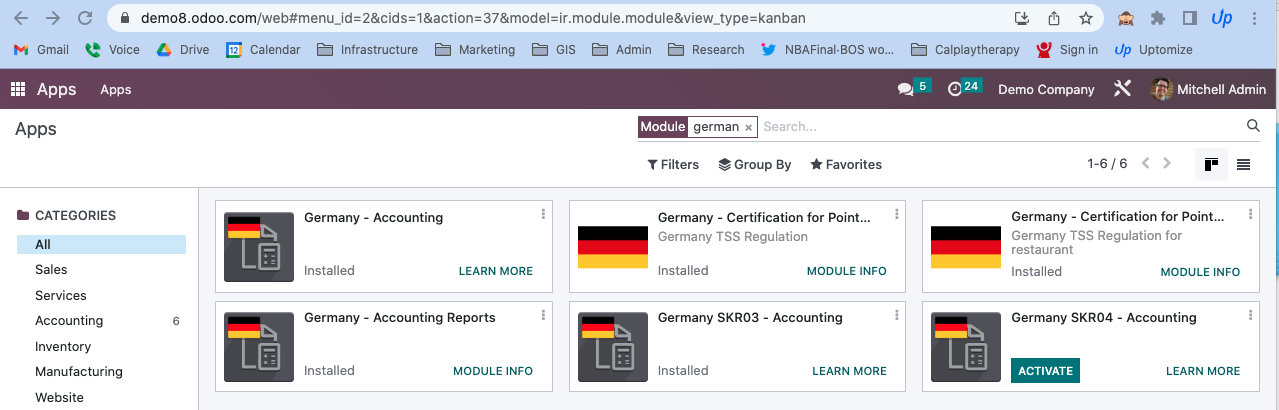Select the kanban view icon
1279x410 pixels.
(x=1211, y=165)
